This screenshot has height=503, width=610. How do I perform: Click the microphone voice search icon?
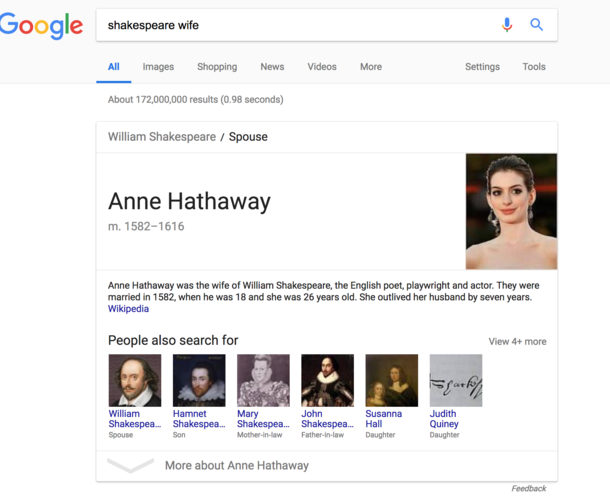(x=507, y=25)
